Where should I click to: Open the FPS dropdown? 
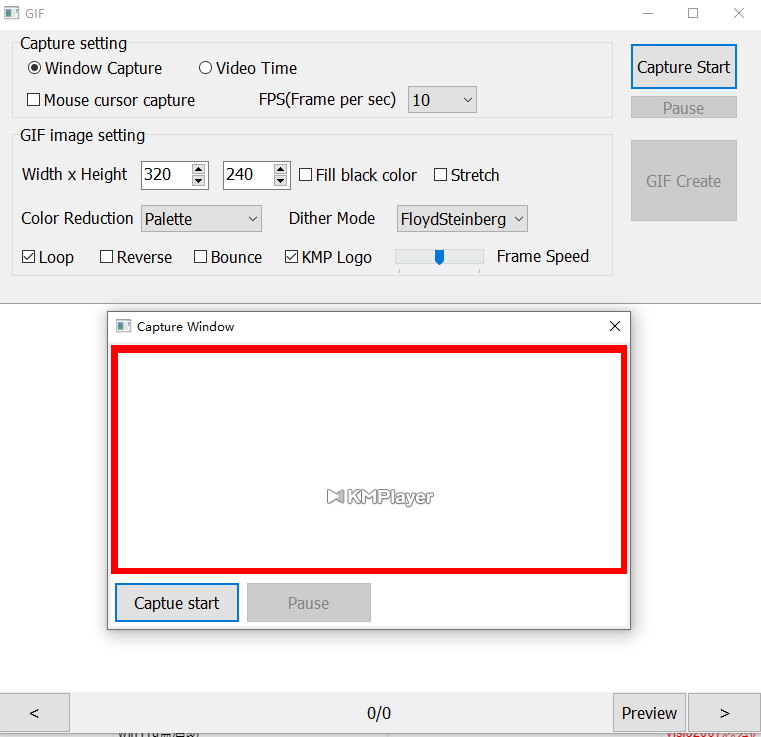point(442,100)
